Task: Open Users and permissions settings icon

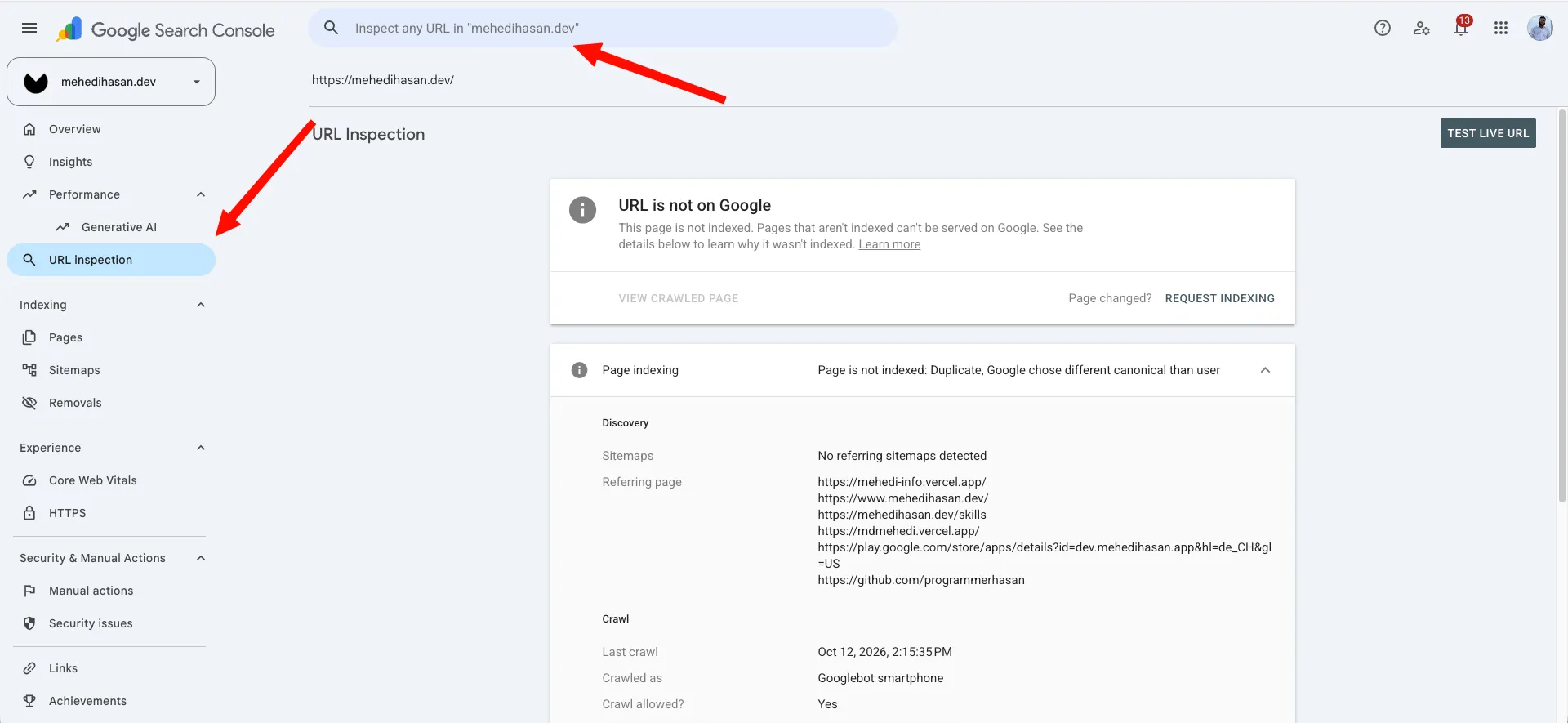Action: (x=1421, y=28)
